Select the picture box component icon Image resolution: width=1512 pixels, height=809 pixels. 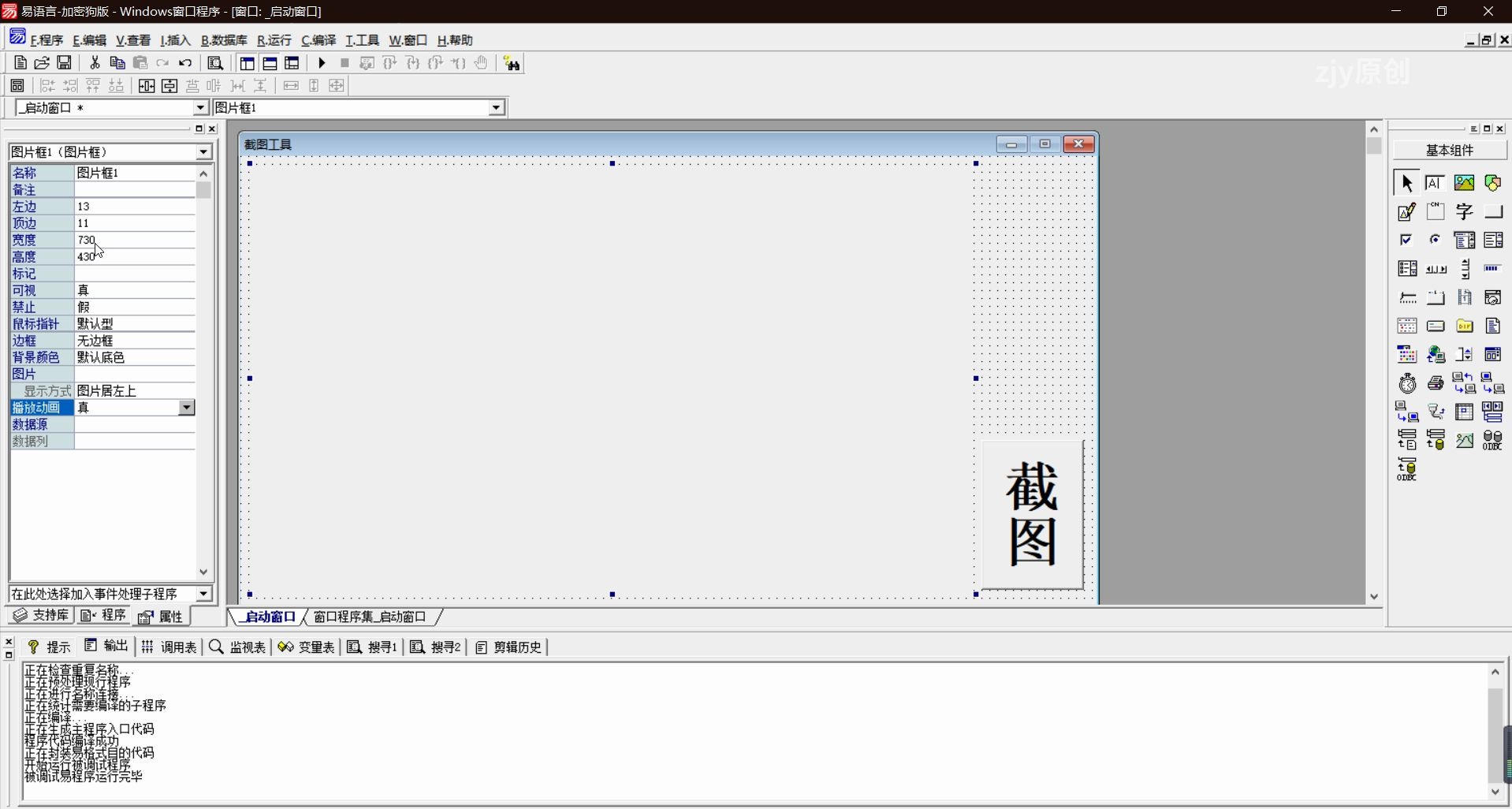point(1465,183)
